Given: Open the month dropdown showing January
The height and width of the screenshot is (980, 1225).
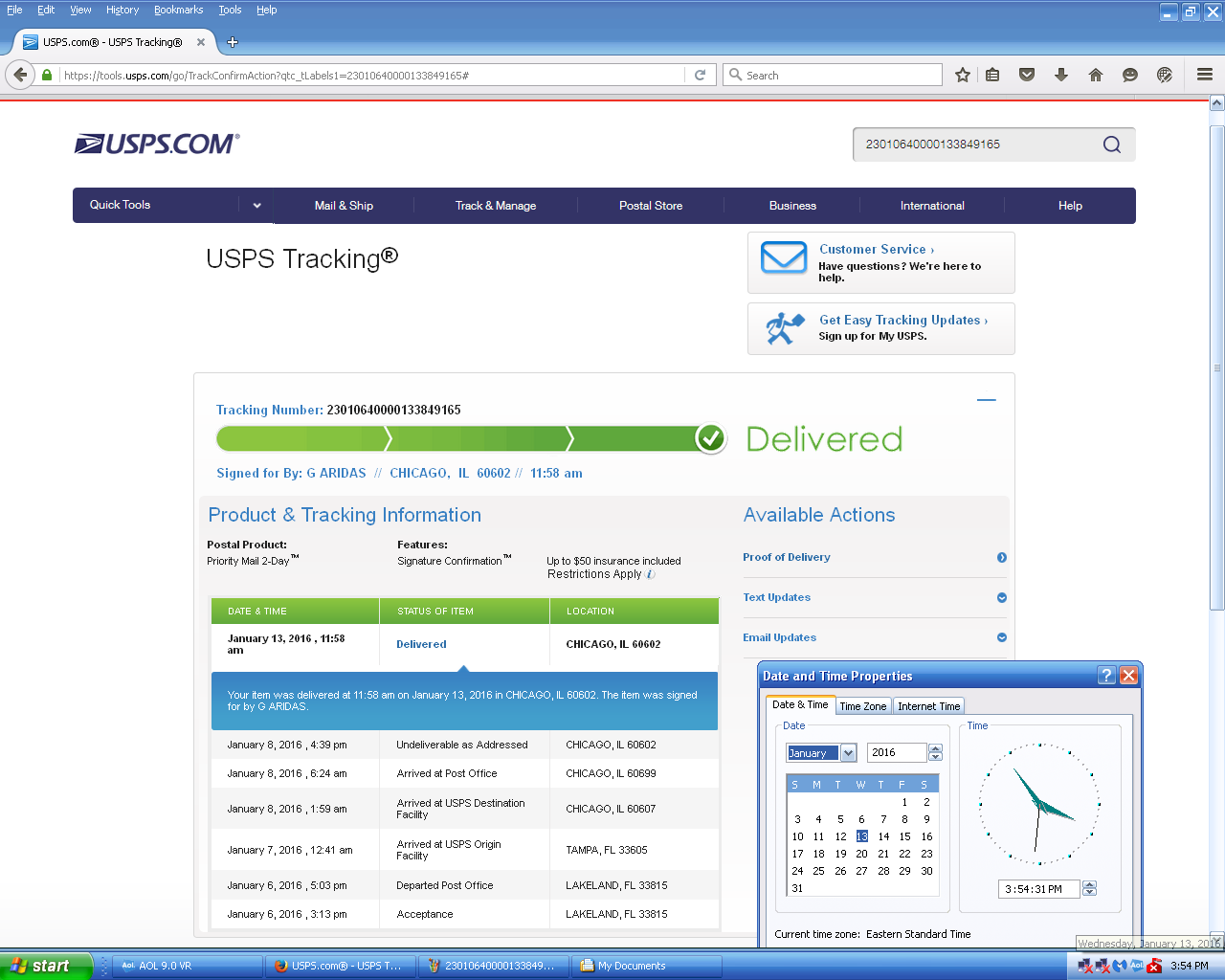Looking at the screenshot, I should pyautogui.click(x=848, y=753).
